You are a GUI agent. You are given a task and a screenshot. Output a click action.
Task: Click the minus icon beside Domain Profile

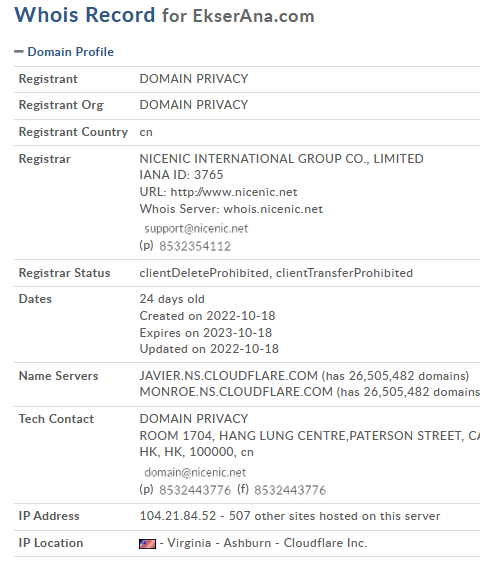pyautogui.click(x=19, y=52)
